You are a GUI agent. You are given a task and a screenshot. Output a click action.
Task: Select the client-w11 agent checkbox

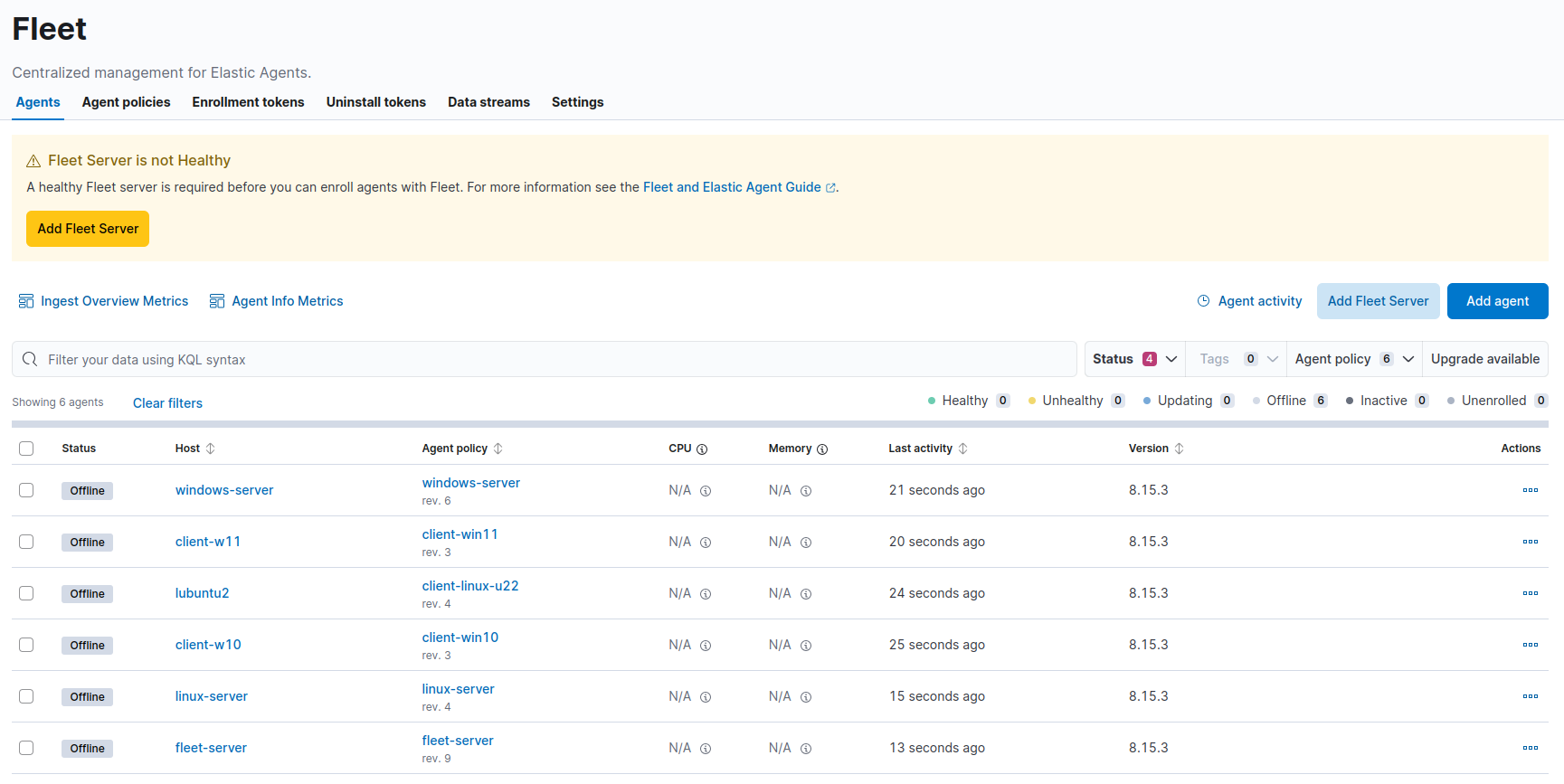click(26, 542)
